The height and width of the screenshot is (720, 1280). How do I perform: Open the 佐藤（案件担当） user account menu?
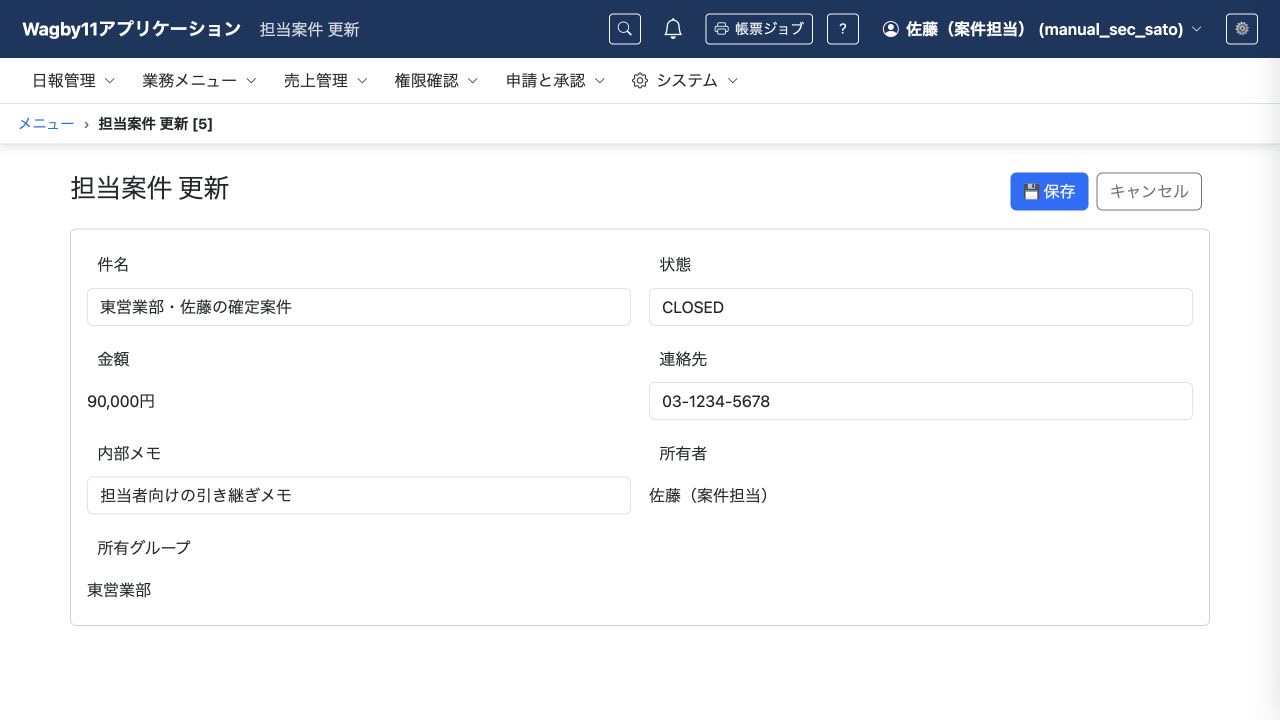tap(1042, 29)
